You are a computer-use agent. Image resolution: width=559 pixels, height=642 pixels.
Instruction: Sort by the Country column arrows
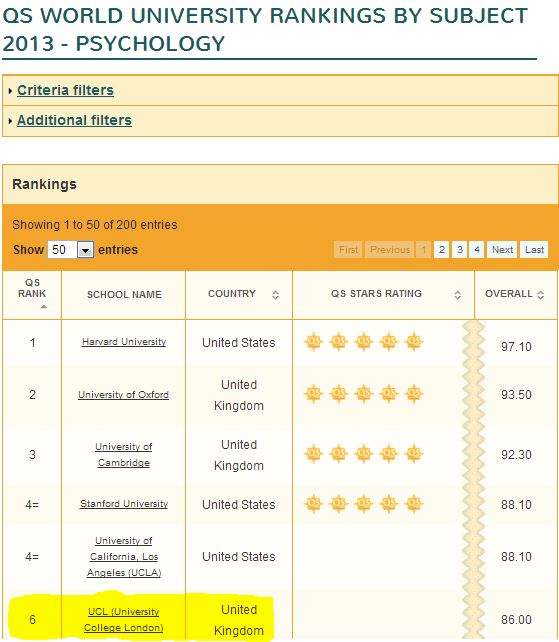pyautogui.click(x=276, y=295)
